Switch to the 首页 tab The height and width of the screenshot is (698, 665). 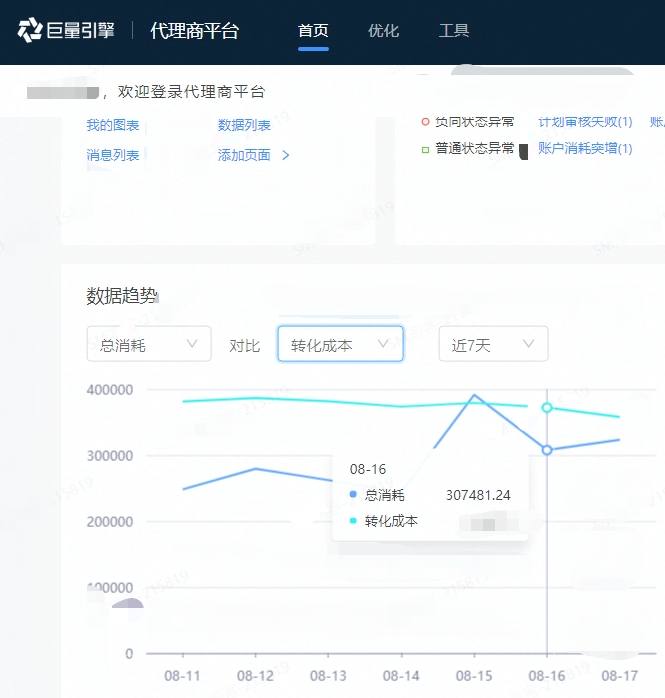coord(313,31)
